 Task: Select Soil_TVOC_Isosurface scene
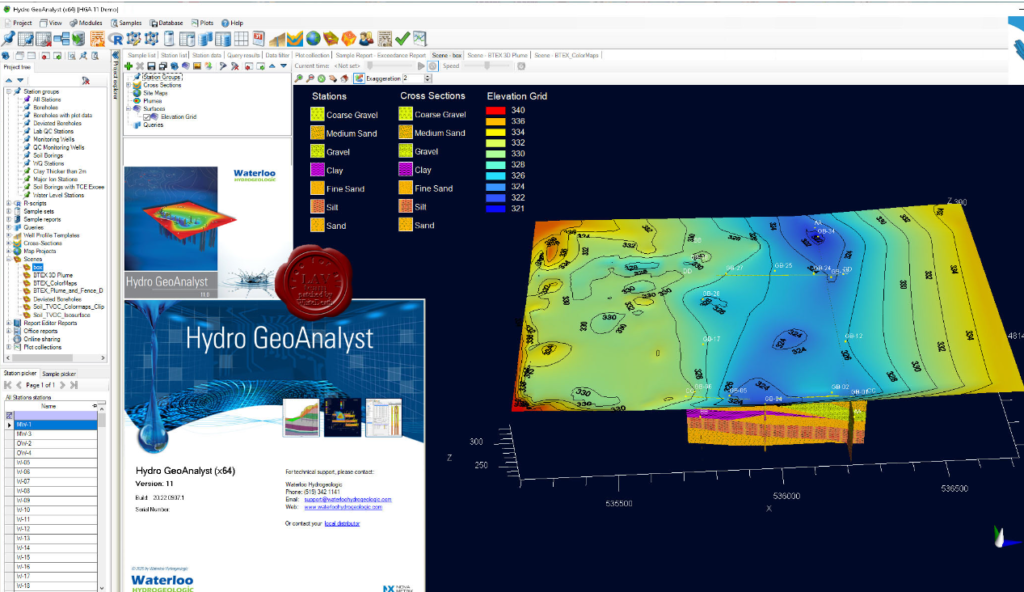(61, 315)
